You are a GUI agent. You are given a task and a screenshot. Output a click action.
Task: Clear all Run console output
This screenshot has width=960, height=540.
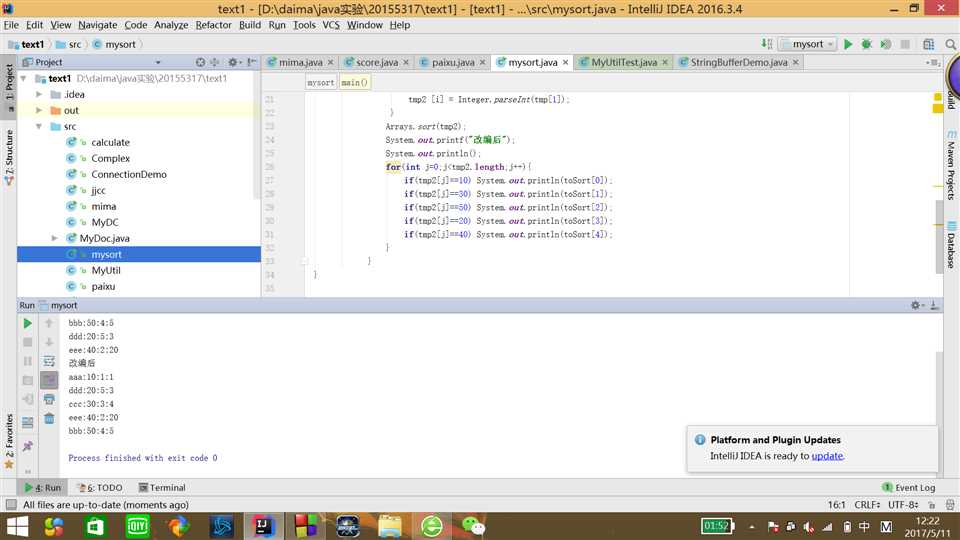click(49, 418)
